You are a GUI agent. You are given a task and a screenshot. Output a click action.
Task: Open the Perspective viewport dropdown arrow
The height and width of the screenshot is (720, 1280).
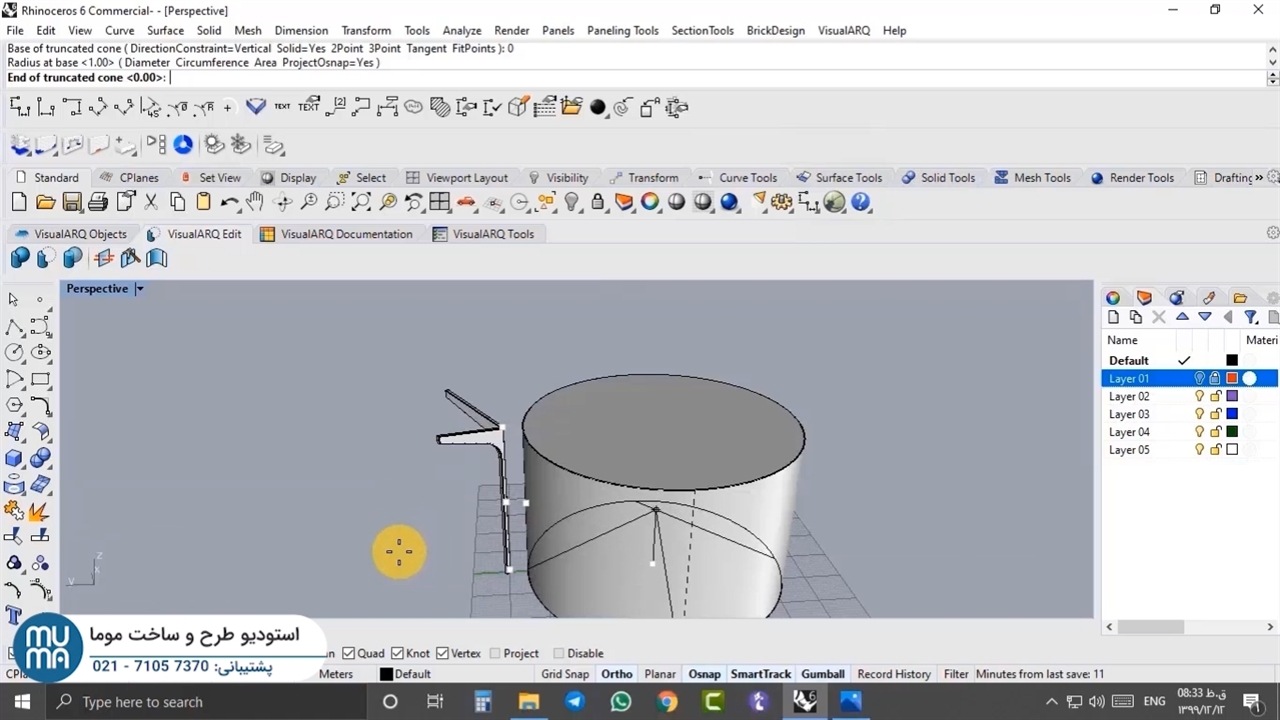pos(139,289)
